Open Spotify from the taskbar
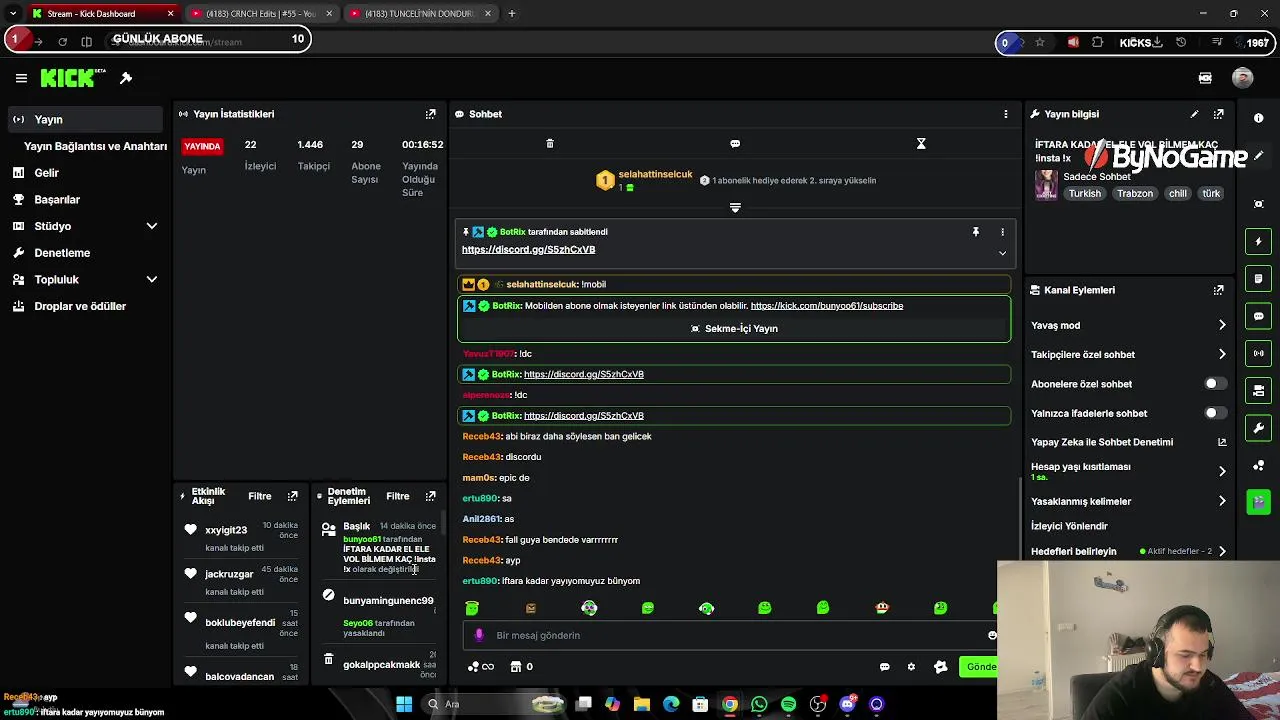The height and width of the screenshot is (720, 1280). tap(789, 704)
